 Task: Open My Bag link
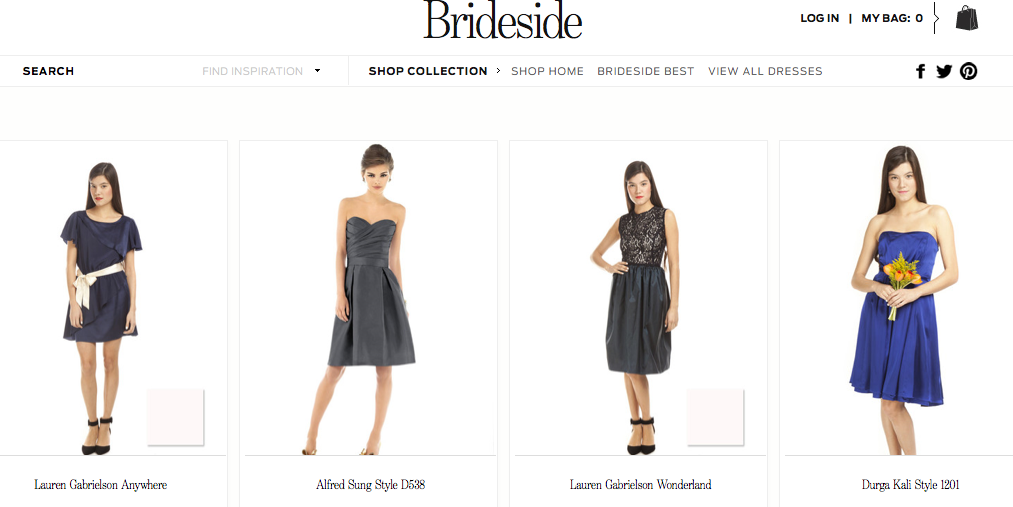pos(892,18)
